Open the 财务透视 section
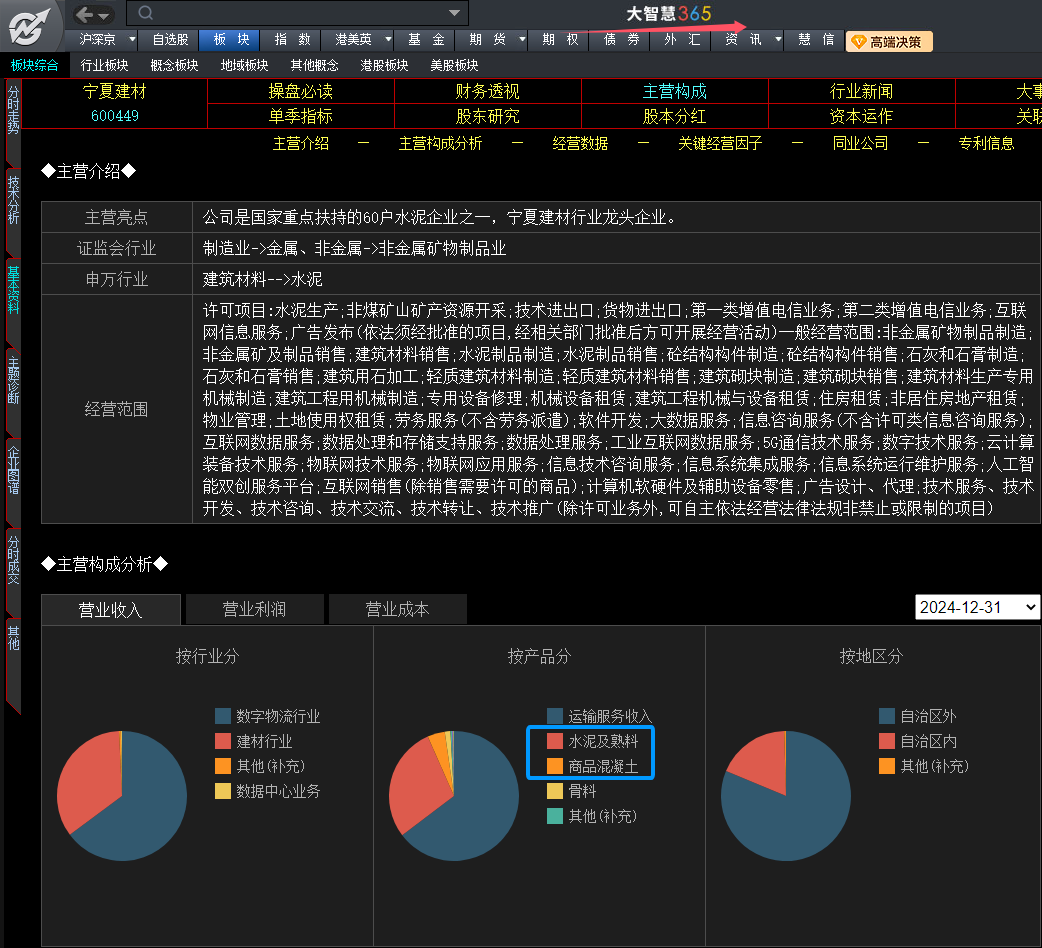1042x948 pixels. click(x=487, y=91)
